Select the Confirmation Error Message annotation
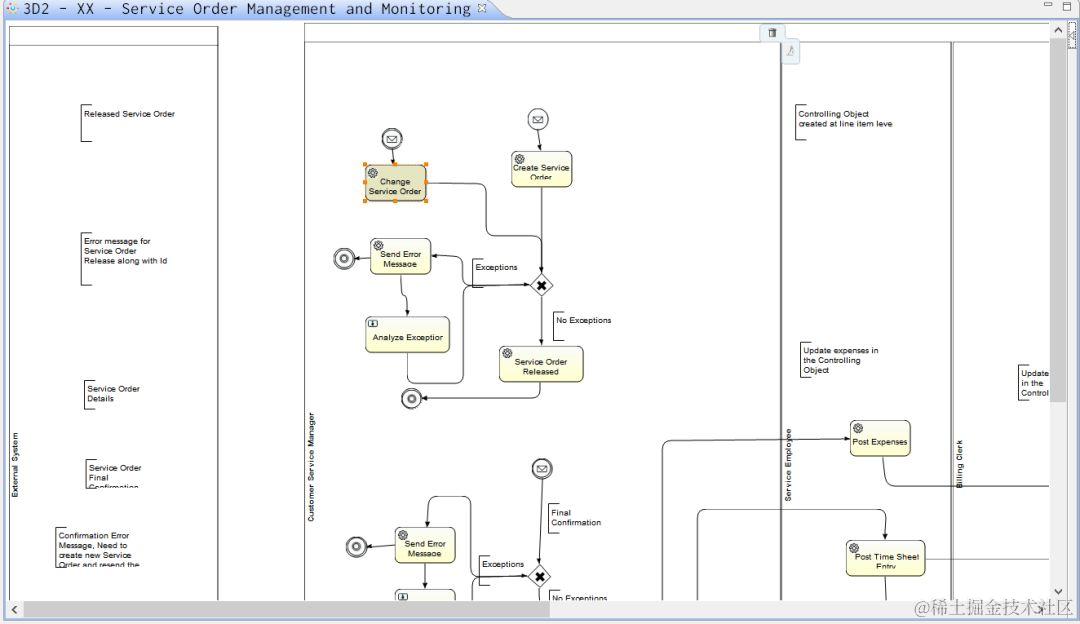 [x=98, y=548]
